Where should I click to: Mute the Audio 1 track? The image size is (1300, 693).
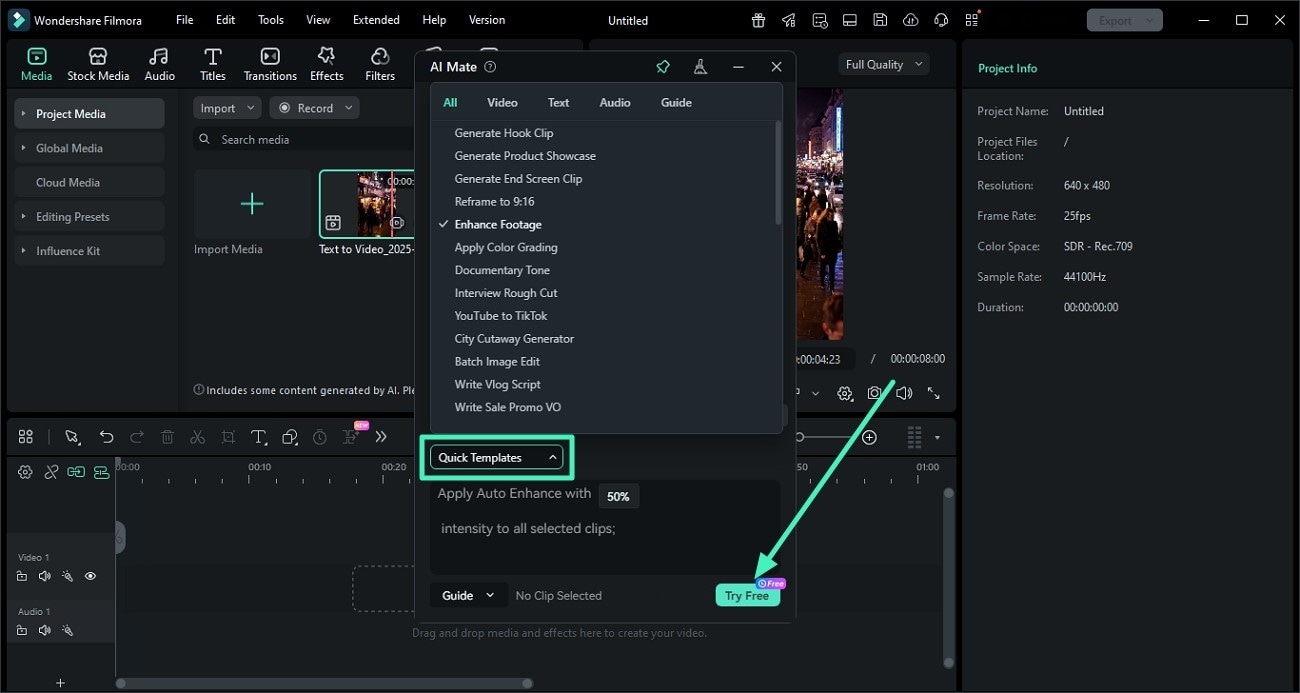(x=44, y=630)
